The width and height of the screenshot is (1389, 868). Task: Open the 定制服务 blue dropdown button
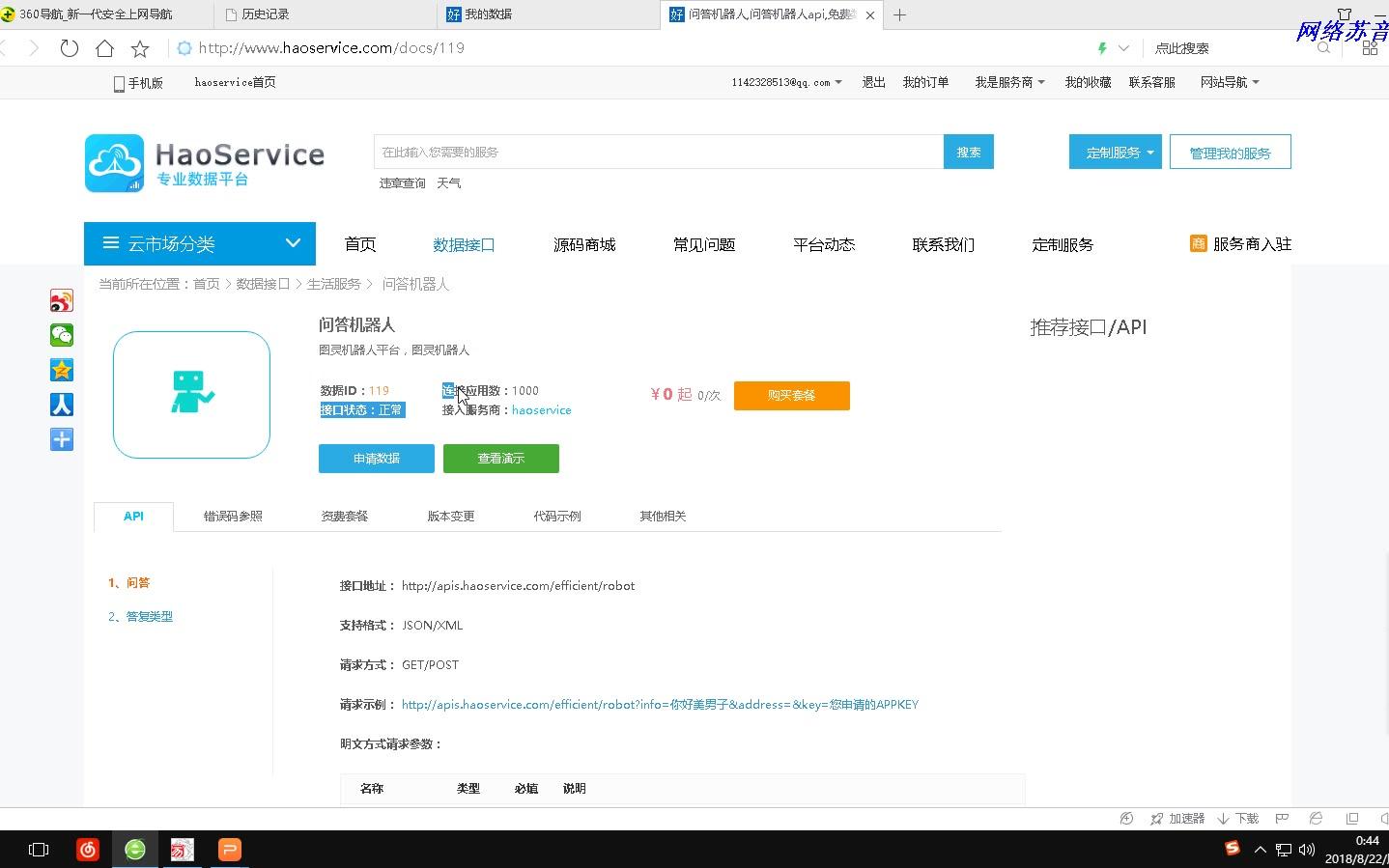(1115, 152)
